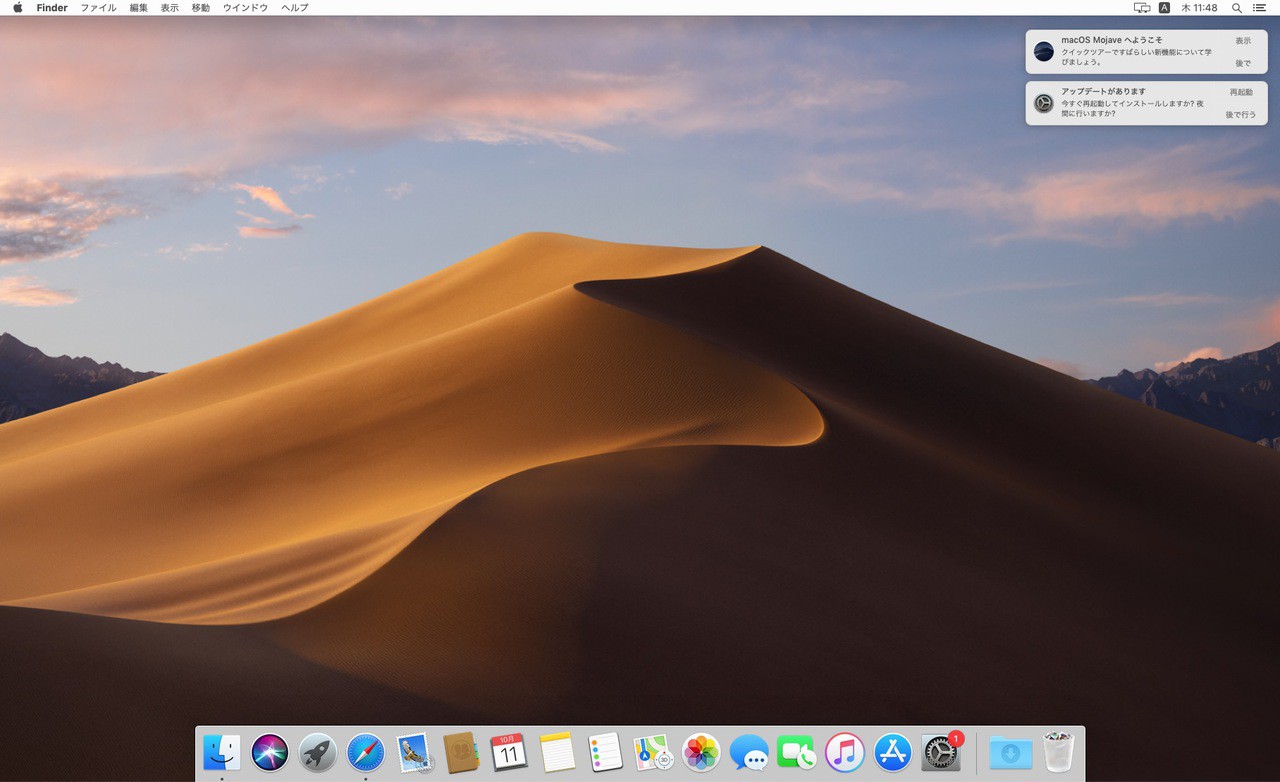1280x782 pixels.
Task: Expand the Downloads folder stack
Action: pos(1010,752)
